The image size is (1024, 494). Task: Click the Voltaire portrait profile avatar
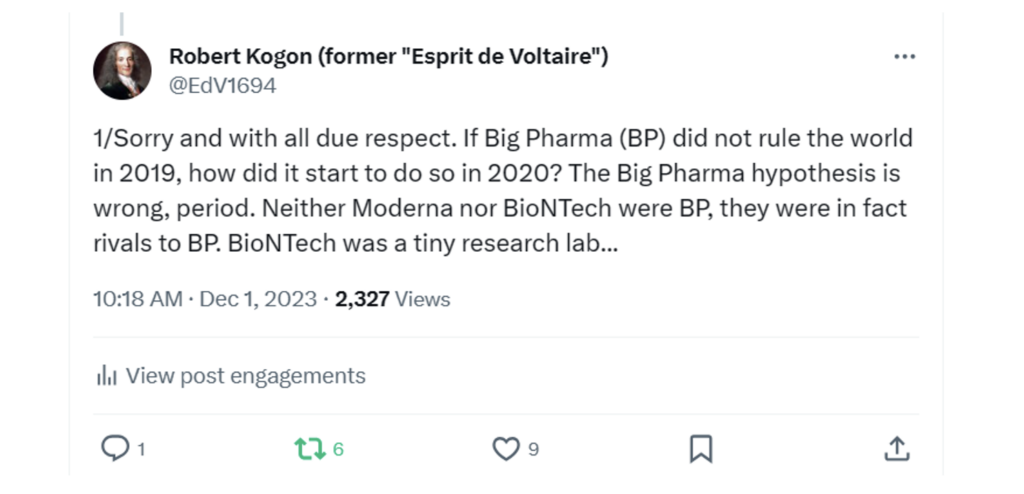click(122, 70)
